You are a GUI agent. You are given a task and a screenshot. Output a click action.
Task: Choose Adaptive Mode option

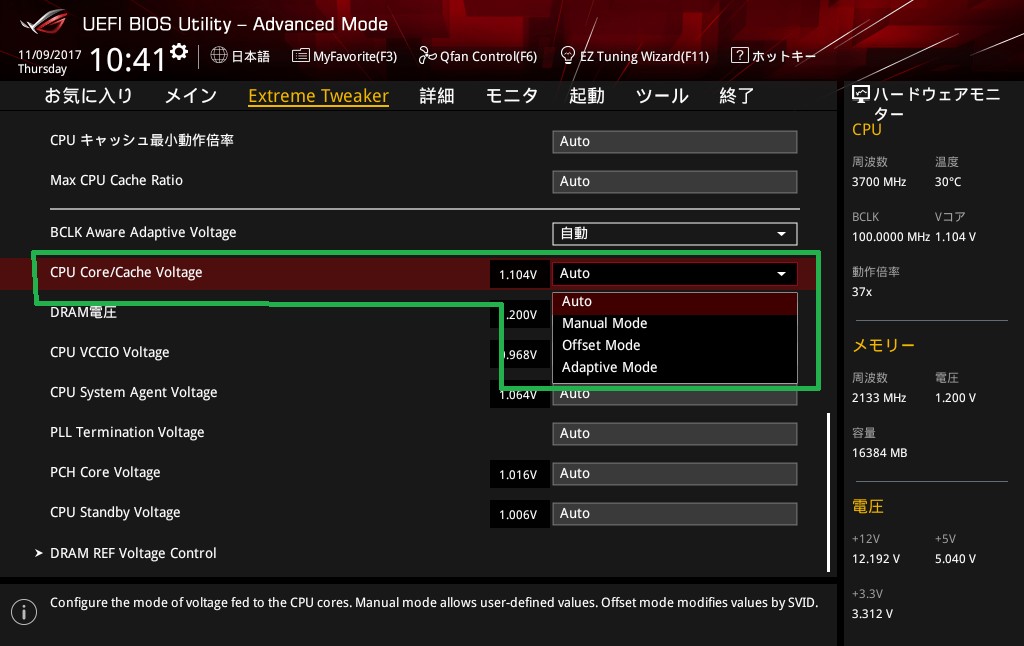coord(675,367)
